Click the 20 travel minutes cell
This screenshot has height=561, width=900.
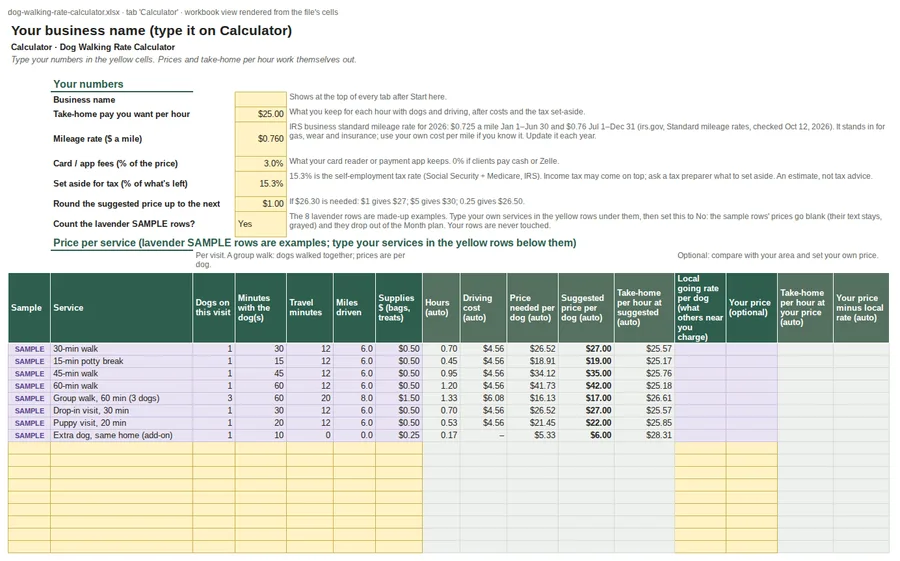(310, 398)
